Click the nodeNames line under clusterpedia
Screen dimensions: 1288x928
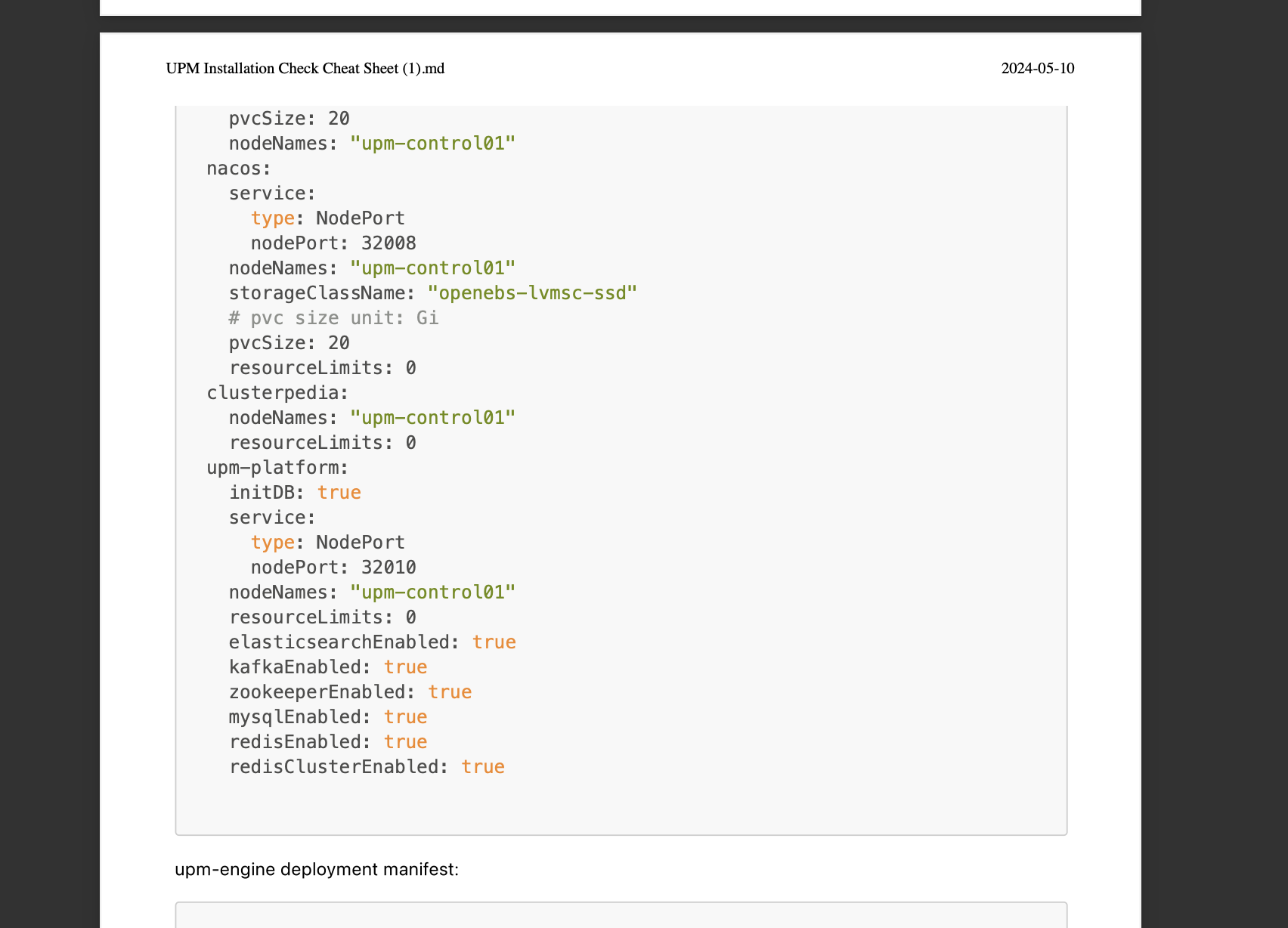tap(372, 418)
